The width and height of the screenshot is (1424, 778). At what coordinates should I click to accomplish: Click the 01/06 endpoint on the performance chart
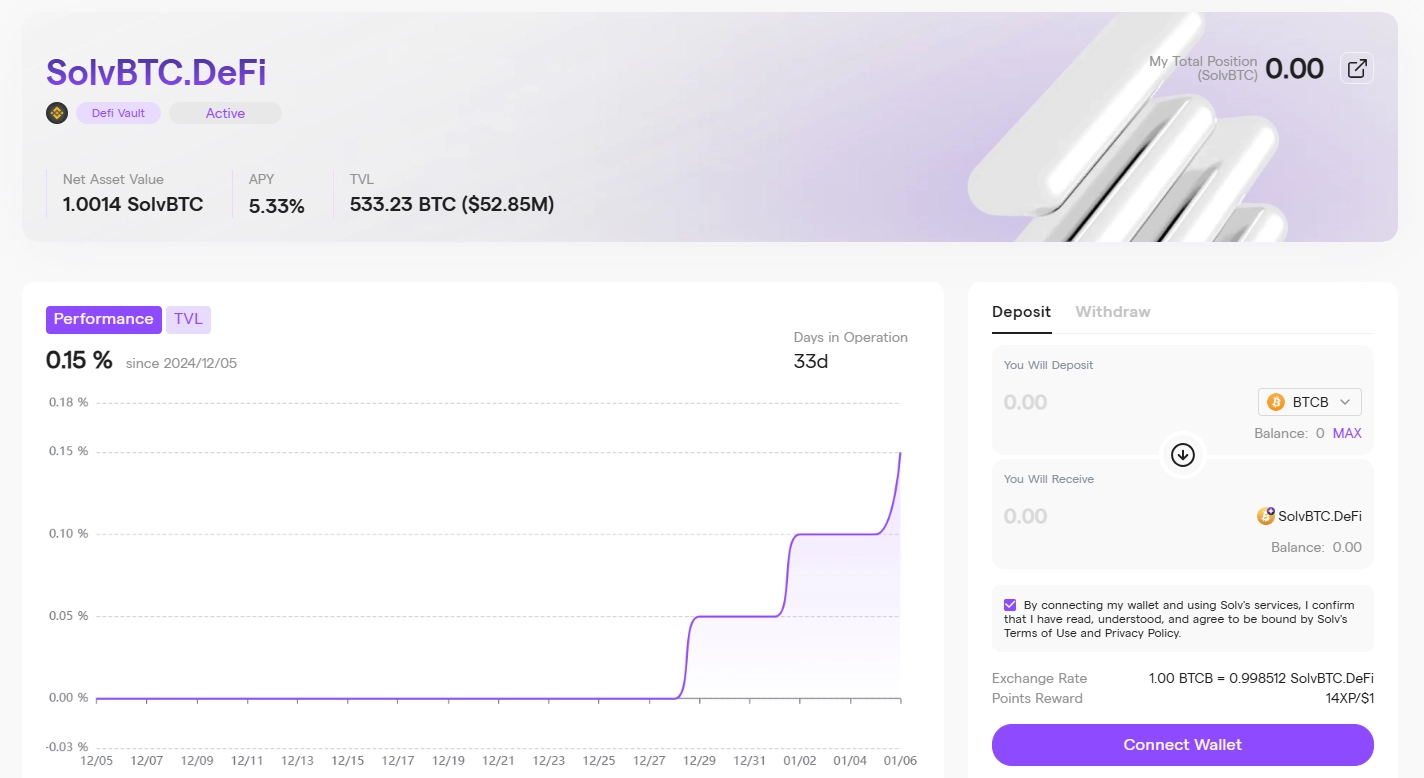click(x=900, y=453)
